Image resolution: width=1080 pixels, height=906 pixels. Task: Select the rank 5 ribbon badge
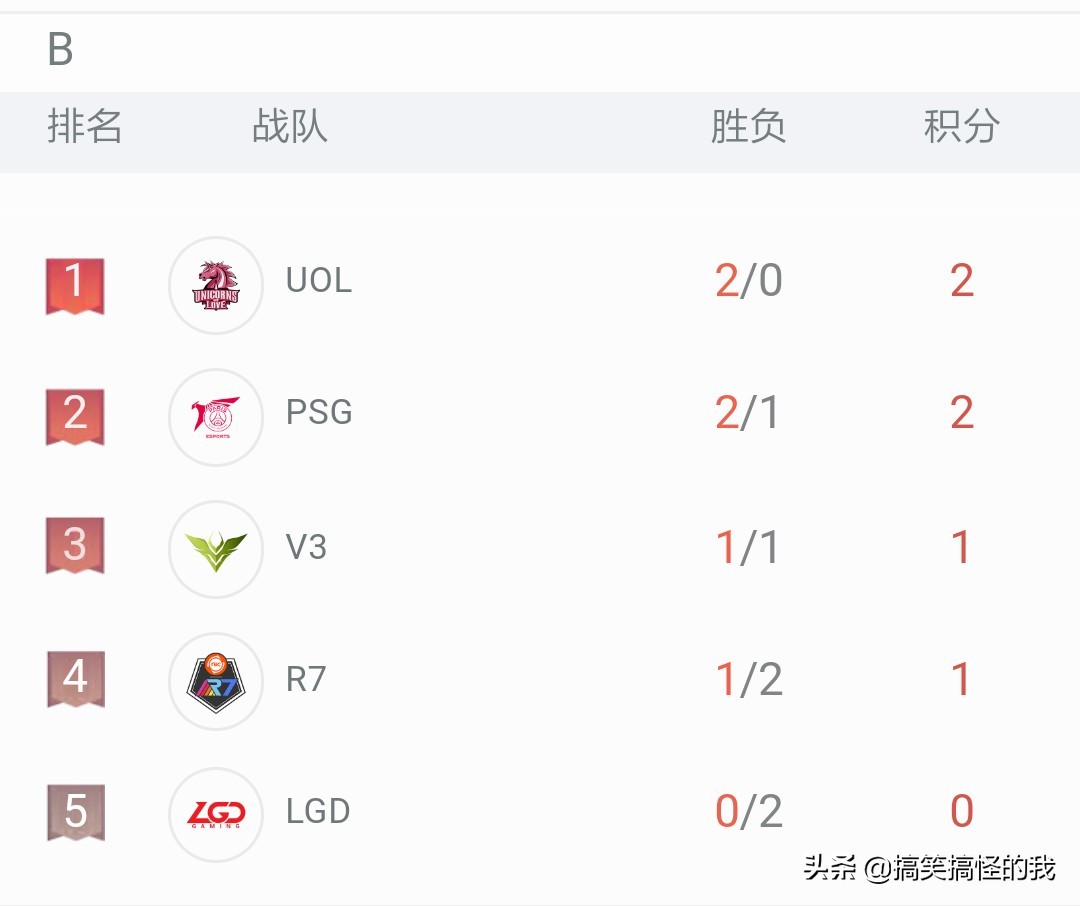coord(74,814)
